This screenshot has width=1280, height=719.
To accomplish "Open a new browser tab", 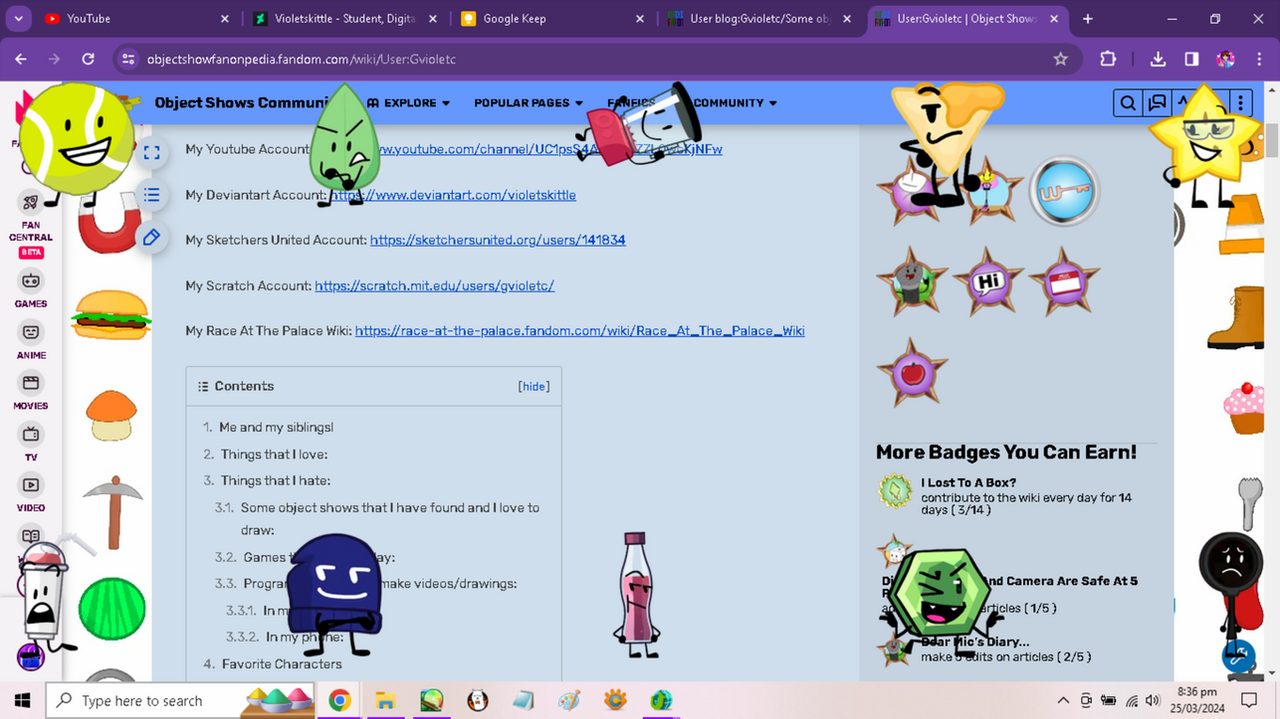I will point(1088,18).
